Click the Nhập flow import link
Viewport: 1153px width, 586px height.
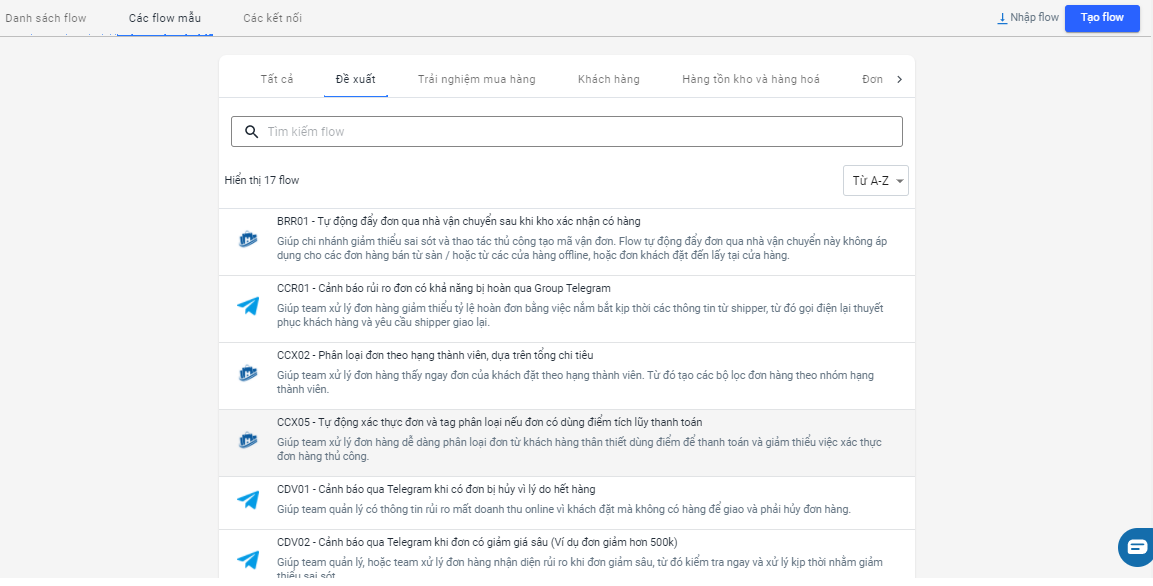pos(1028,18)
